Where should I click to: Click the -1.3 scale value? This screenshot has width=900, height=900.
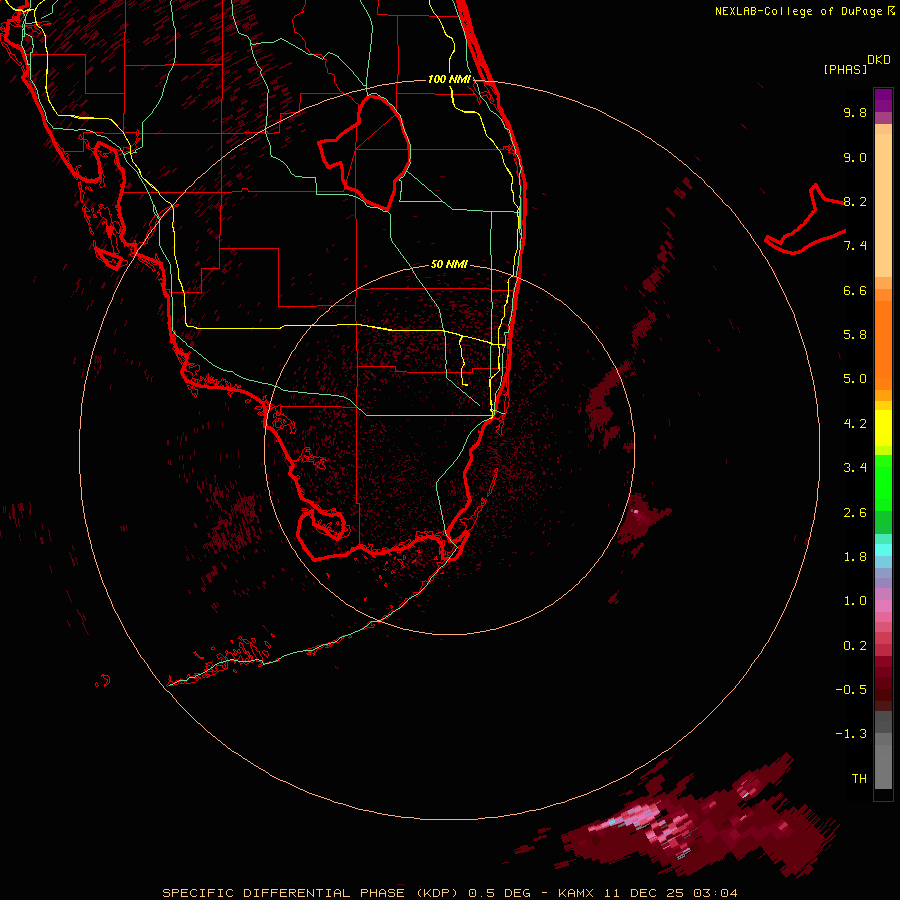pyautogui.click(x=851, y=734)
